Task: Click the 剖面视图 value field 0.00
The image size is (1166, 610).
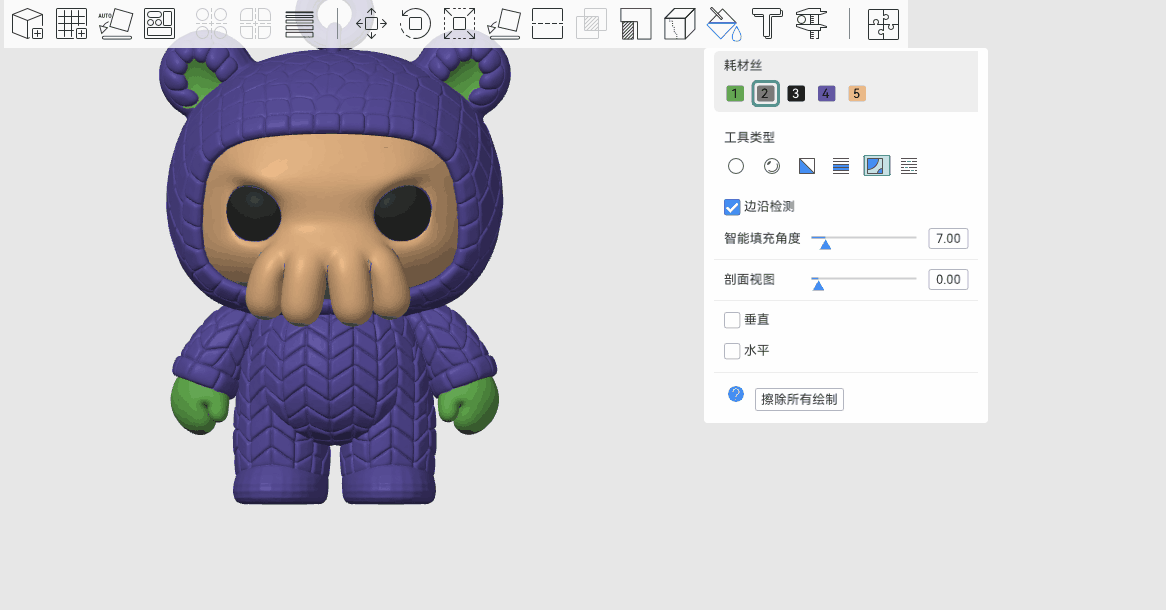Action: pyautogui.click(x=948, y=280)
